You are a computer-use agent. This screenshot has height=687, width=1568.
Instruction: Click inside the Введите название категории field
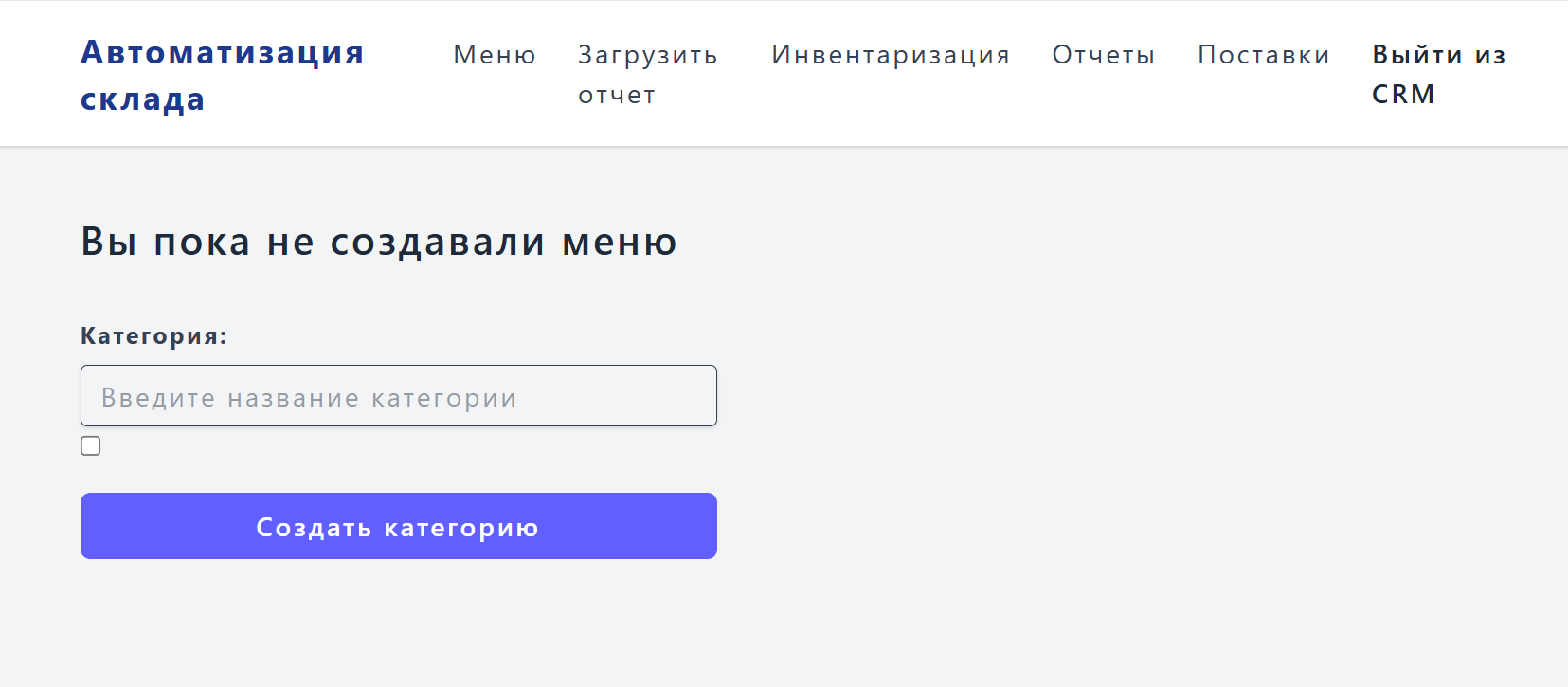point(398,395)
